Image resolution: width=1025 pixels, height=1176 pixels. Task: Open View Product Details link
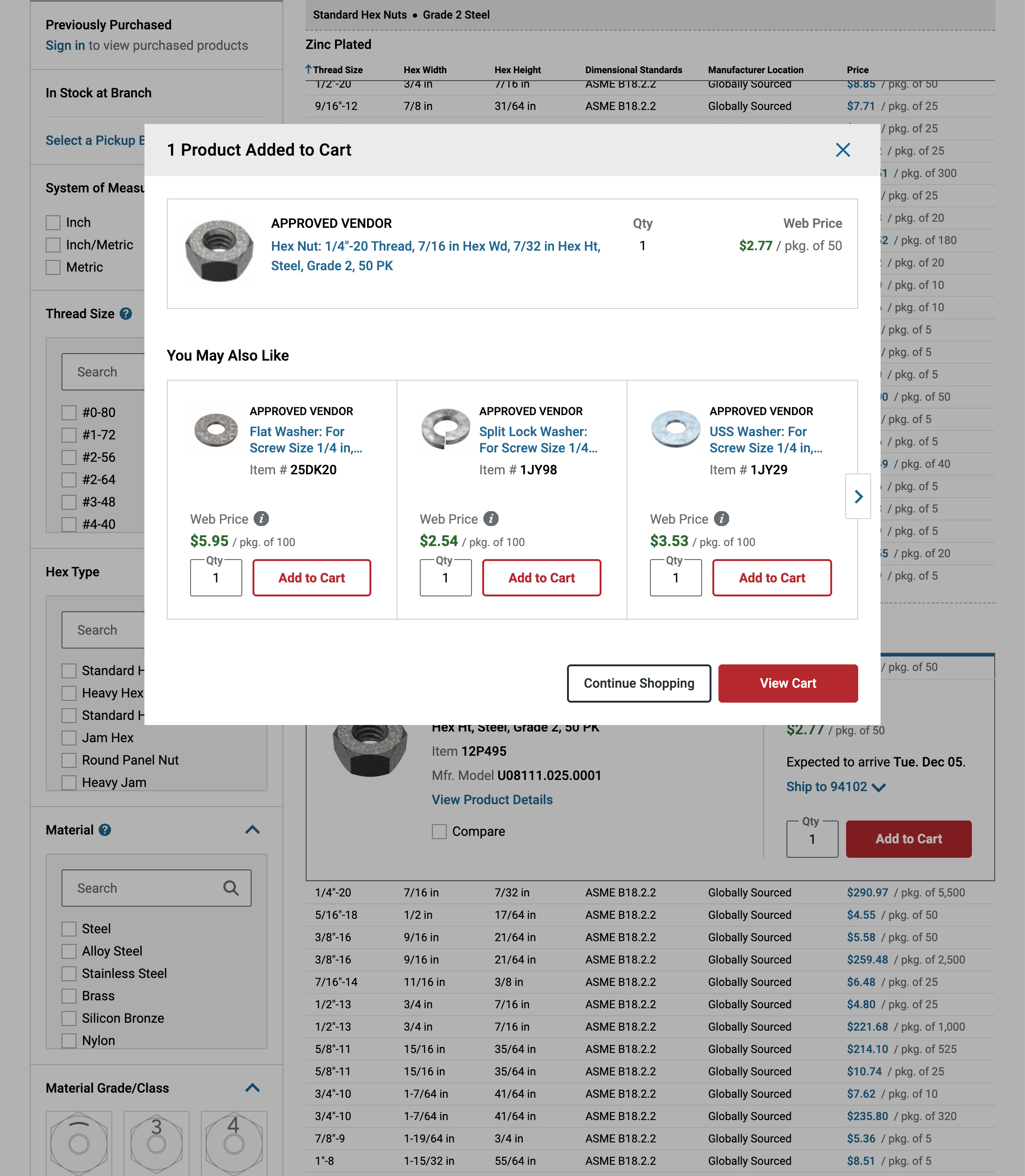(x=492, y=799)
